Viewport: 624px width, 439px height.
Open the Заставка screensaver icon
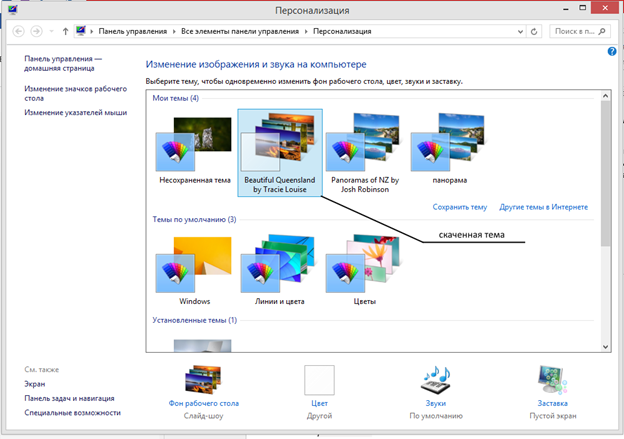[552, 380]
